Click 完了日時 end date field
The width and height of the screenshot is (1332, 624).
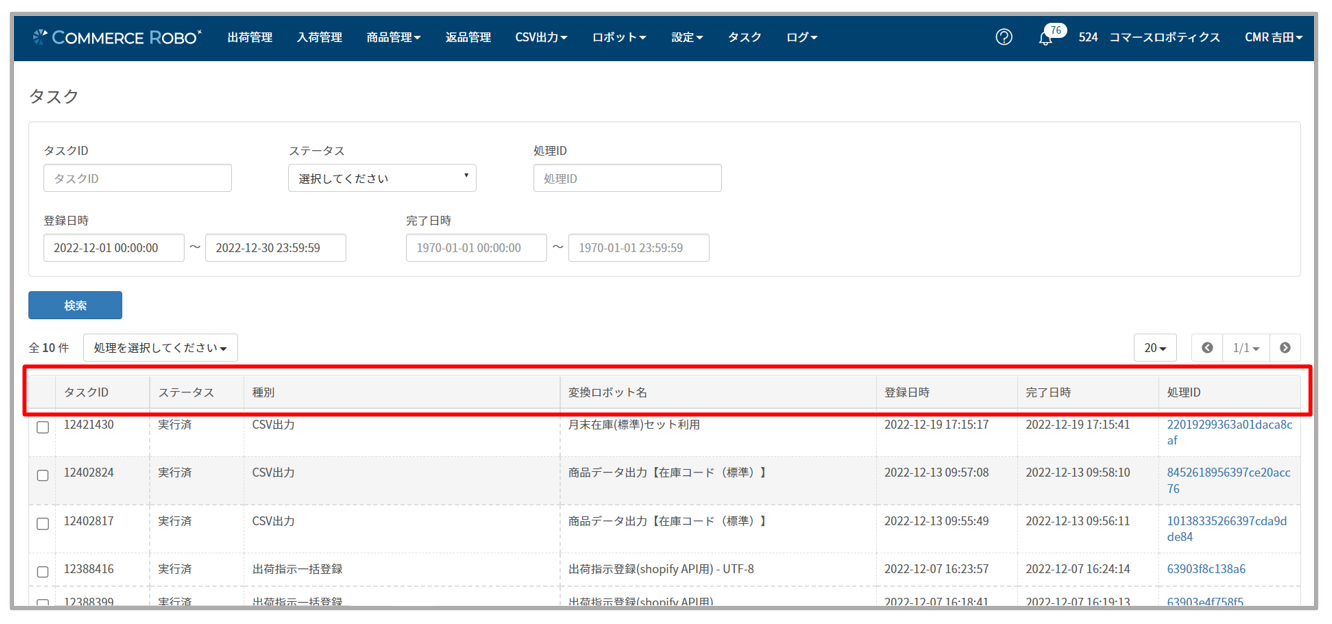(x=639, y=248)
